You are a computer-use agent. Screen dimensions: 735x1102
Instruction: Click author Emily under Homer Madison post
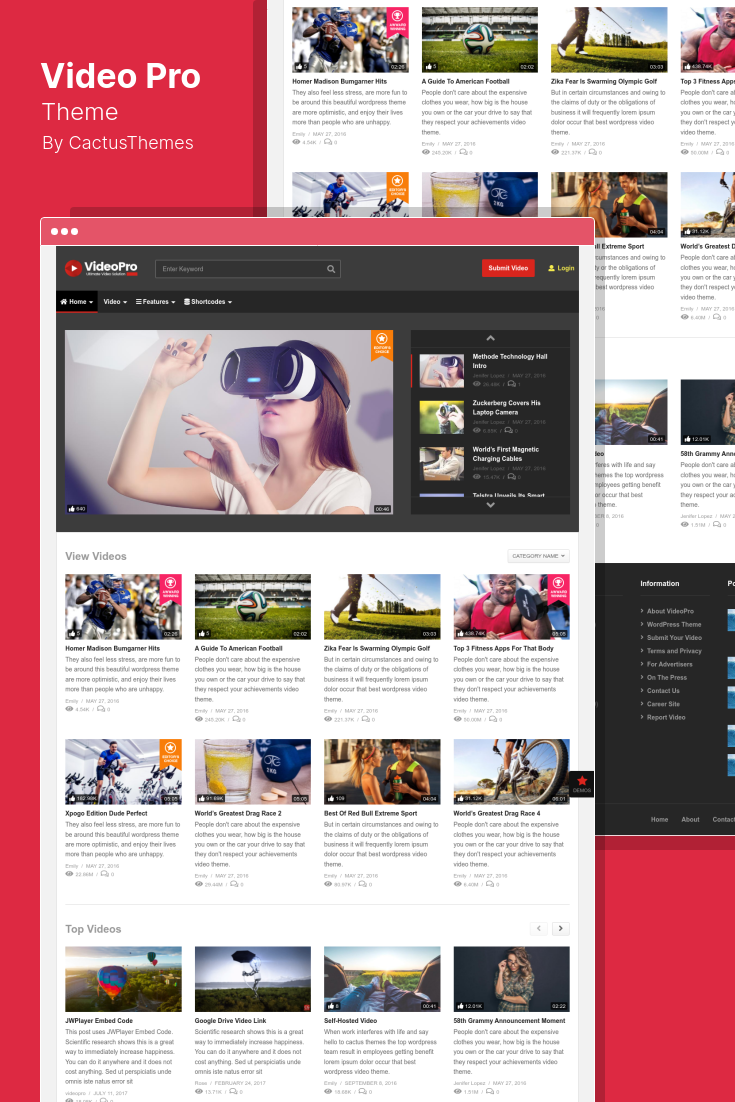pos(72,701)
